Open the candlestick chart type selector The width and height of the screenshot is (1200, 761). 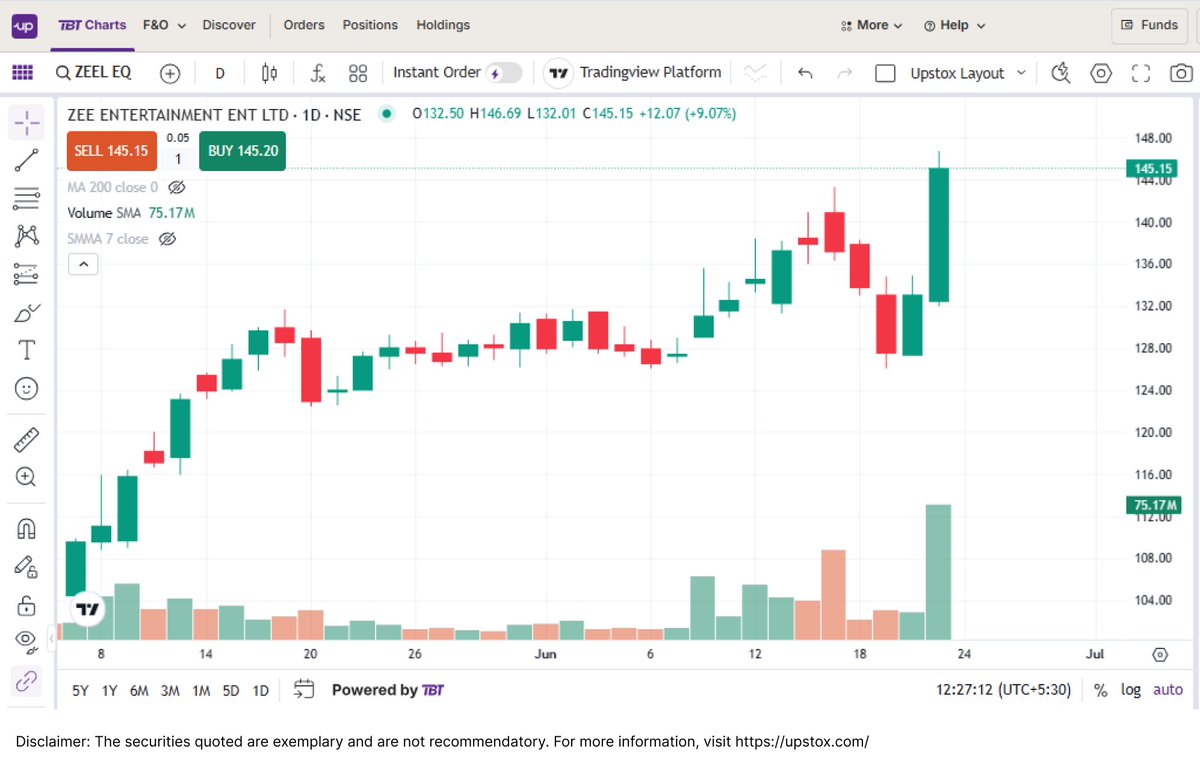269,73
